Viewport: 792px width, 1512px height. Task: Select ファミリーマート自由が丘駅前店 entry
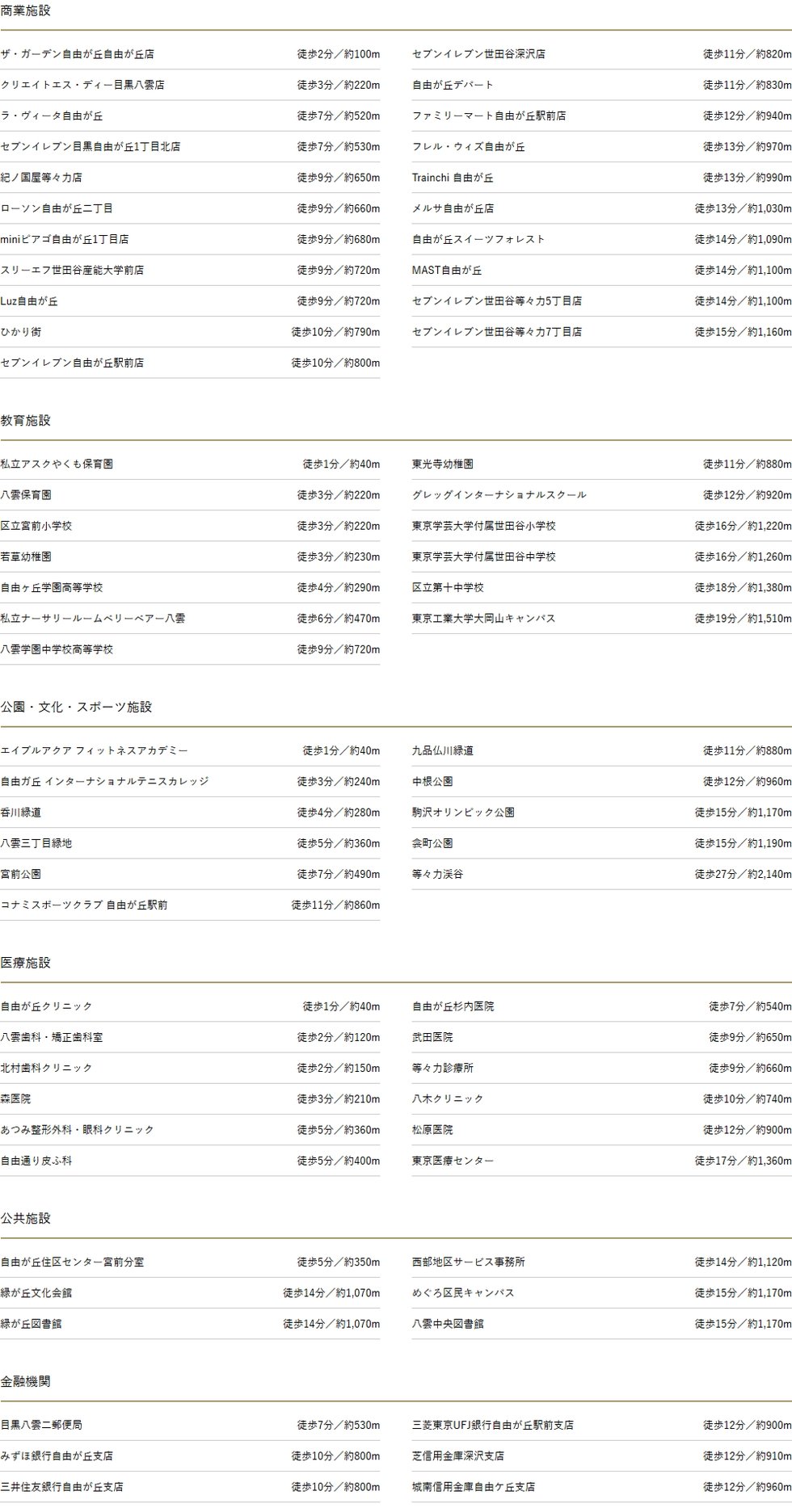click(602, 115)
